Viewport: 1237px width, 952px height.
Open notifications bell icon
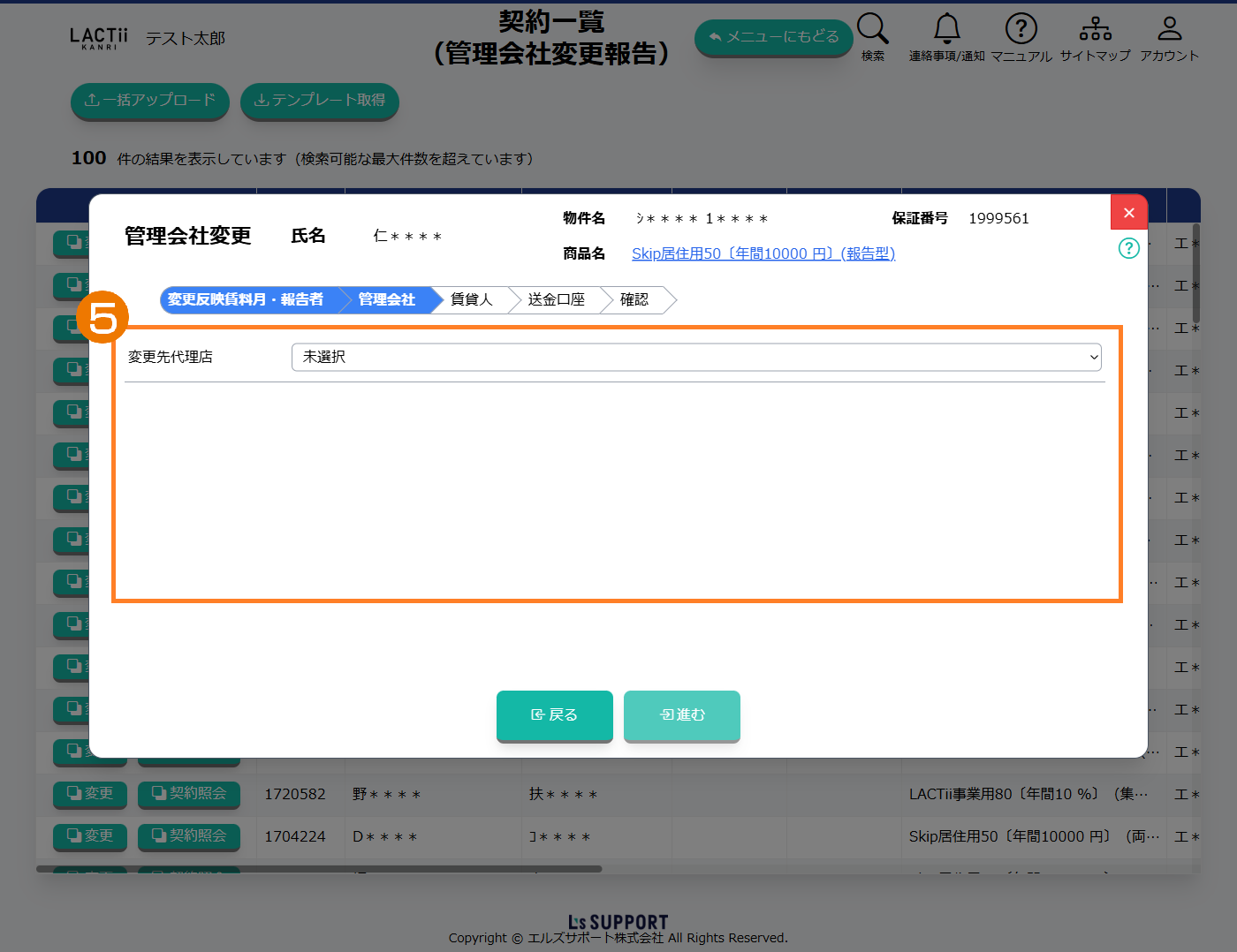pyautogui.click(x=946, y=29)
